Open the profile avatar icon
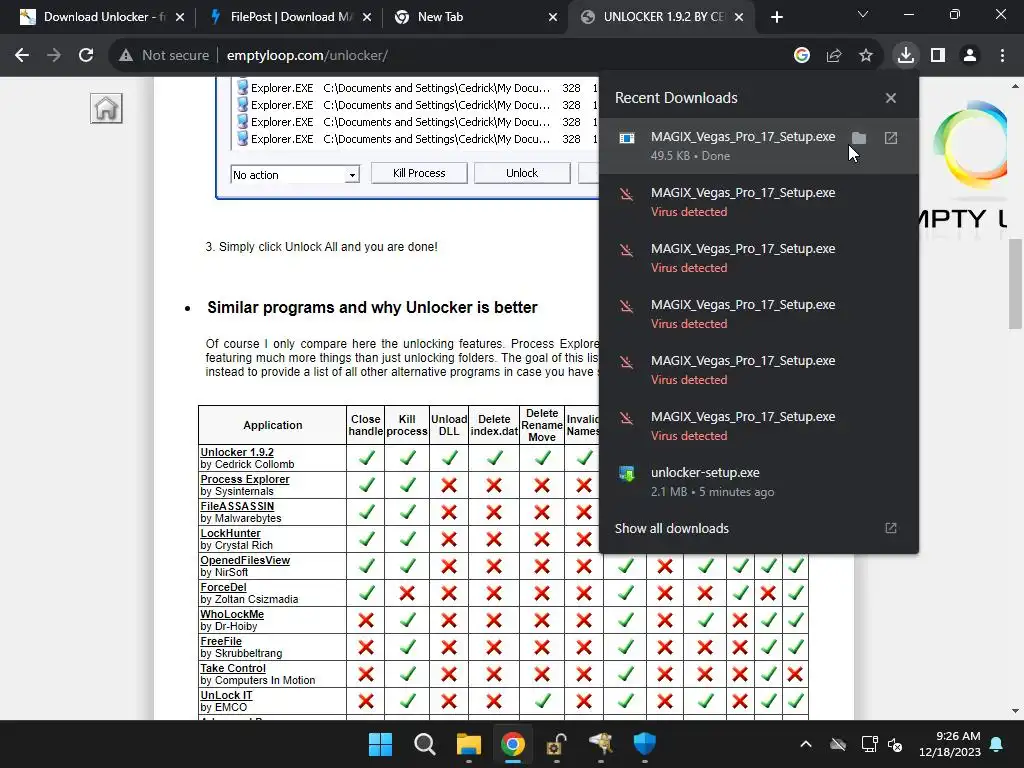Image resolution: width=1024 pixels, height=768 pixels. pyautogui.click(x=970, y=56)
